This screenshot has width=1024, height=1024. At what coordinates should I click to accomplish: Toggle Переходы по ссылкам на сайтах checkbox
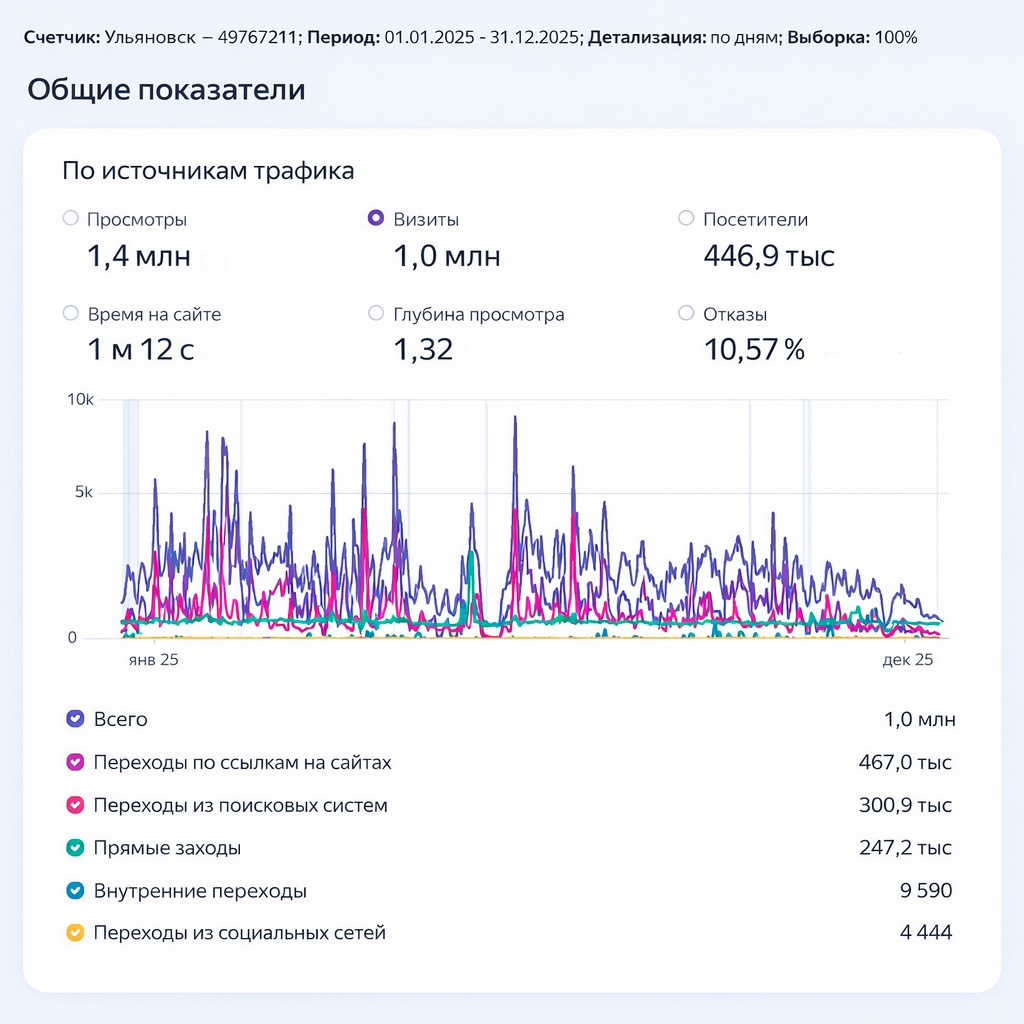coord(74,762)
